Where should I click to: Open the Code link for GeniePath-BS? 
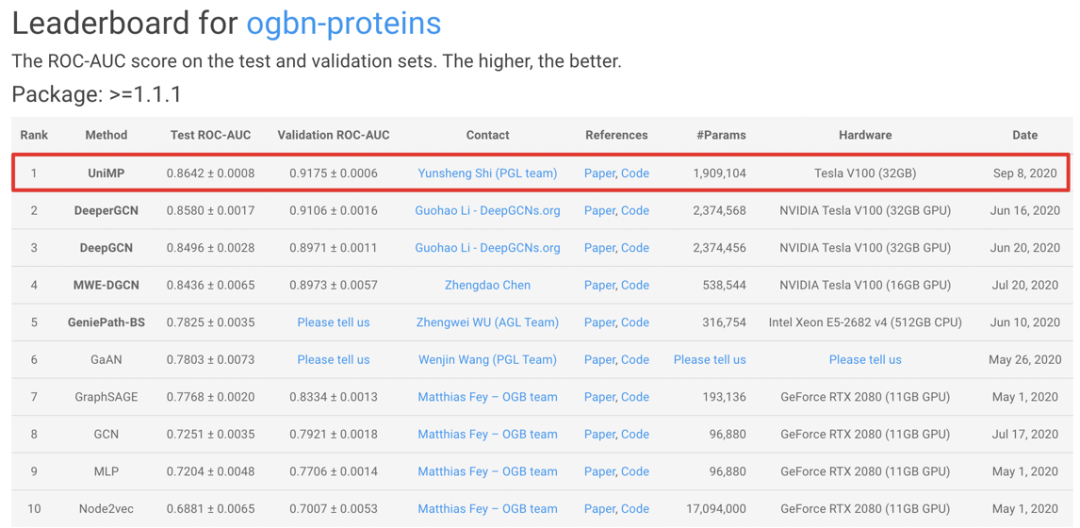click(x=635, y=322)
